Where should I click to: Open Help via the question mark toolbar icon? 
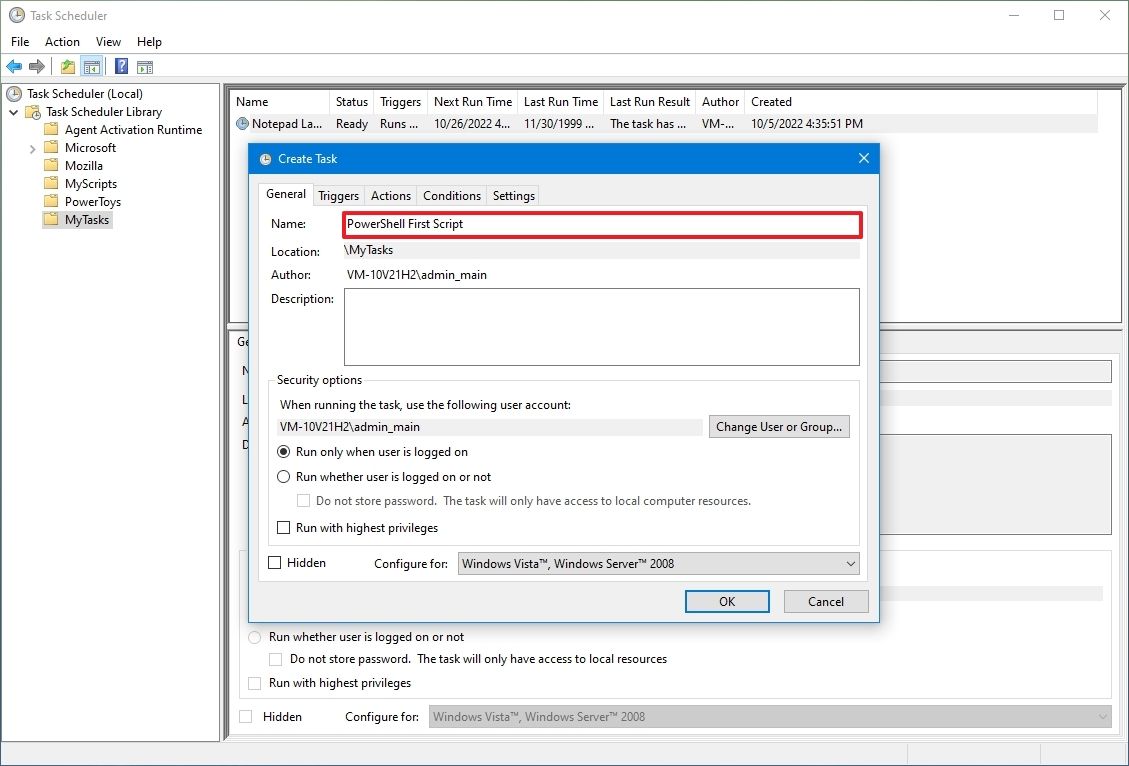(x=120, y=66)
